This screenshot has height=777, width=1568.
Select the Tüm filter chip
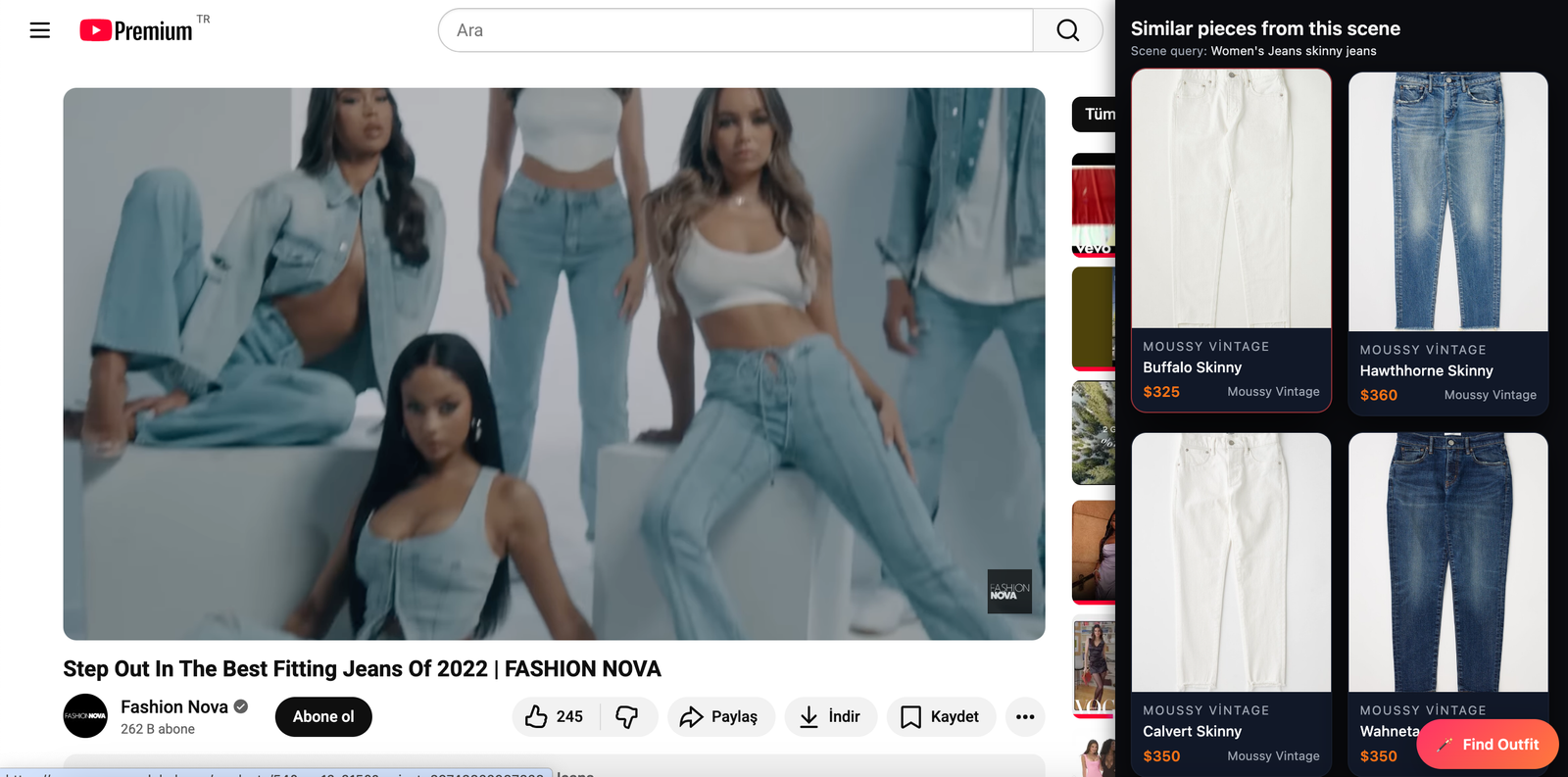point(1096,114)
